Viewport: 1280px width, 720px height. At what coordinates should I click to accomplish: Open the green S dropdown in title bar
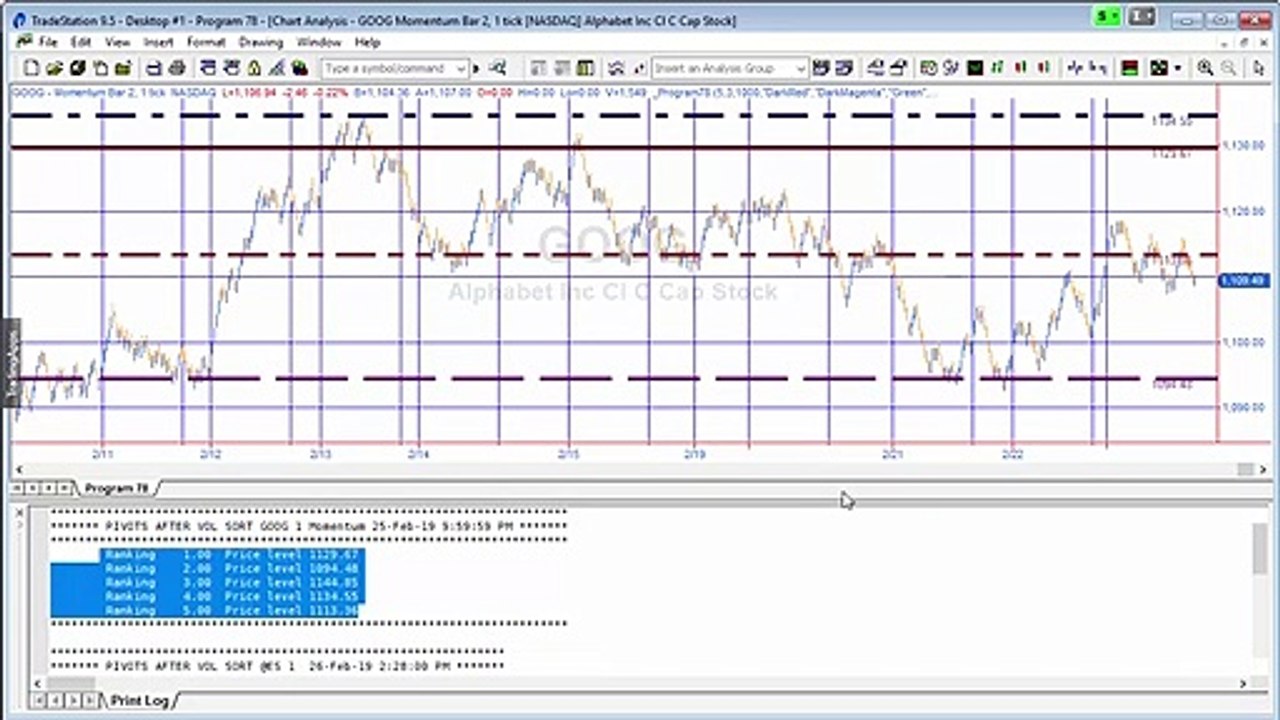point(1107,17)
